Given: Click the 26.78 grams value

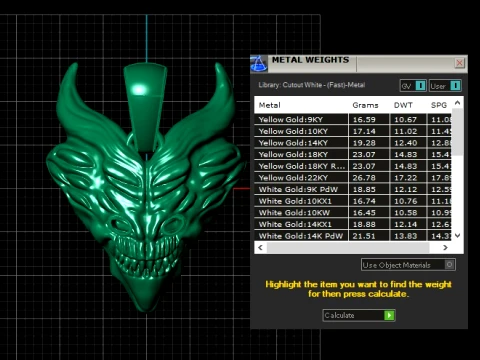Looking at the screenshot, I should pos(364,178).
